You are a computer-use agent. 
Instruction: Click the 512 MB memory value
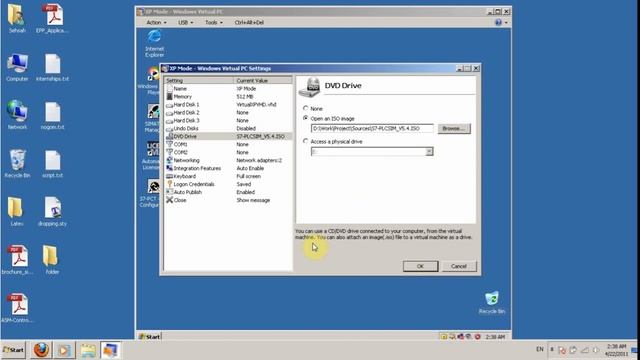[245, 97]
